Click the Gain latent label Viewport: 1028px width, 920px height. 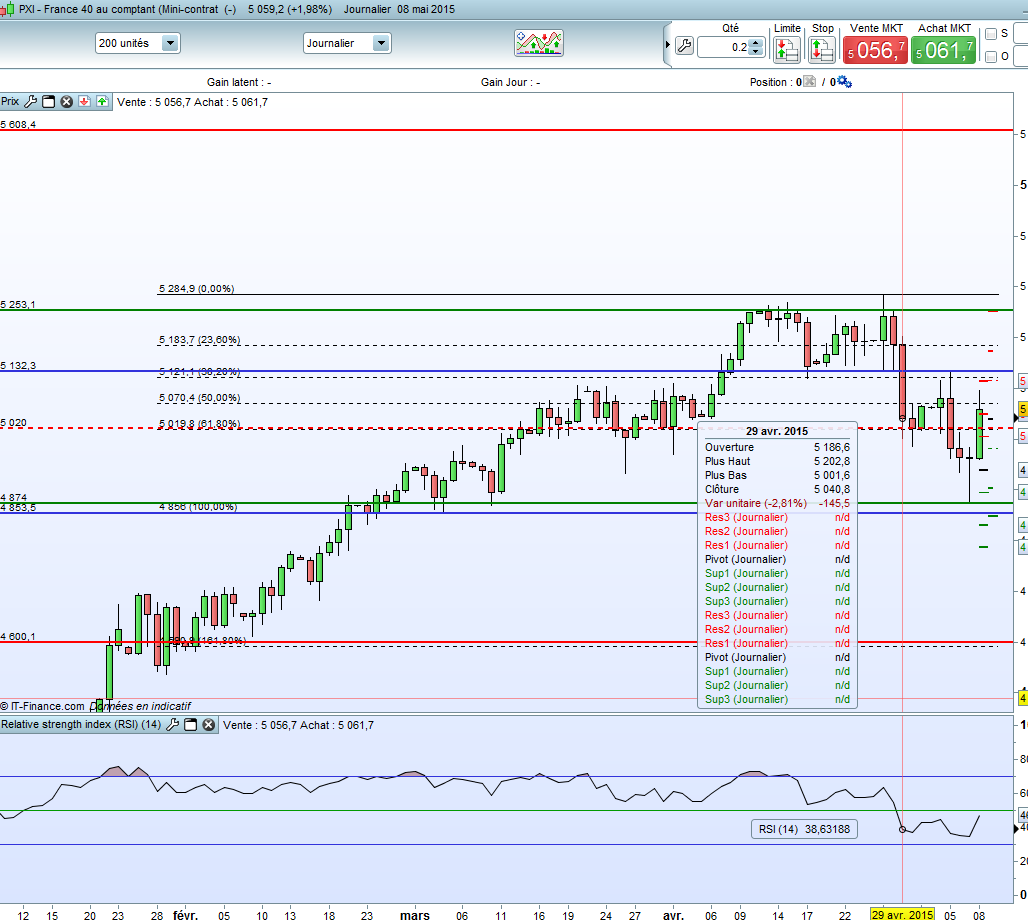point(239,82)
